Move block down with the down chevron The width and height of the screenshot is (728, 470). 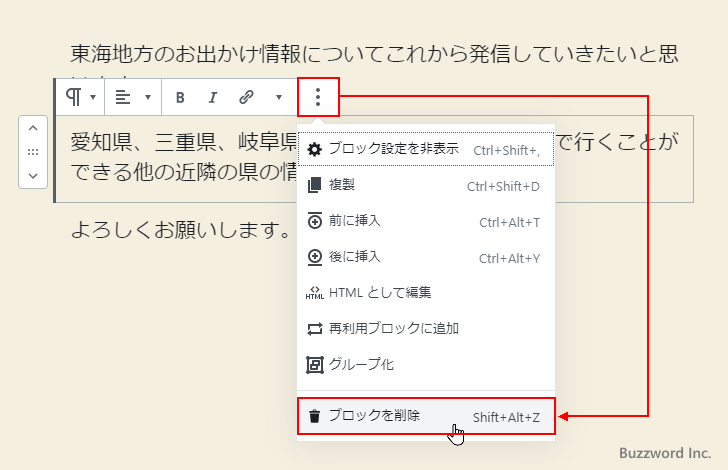click(33, 176)
